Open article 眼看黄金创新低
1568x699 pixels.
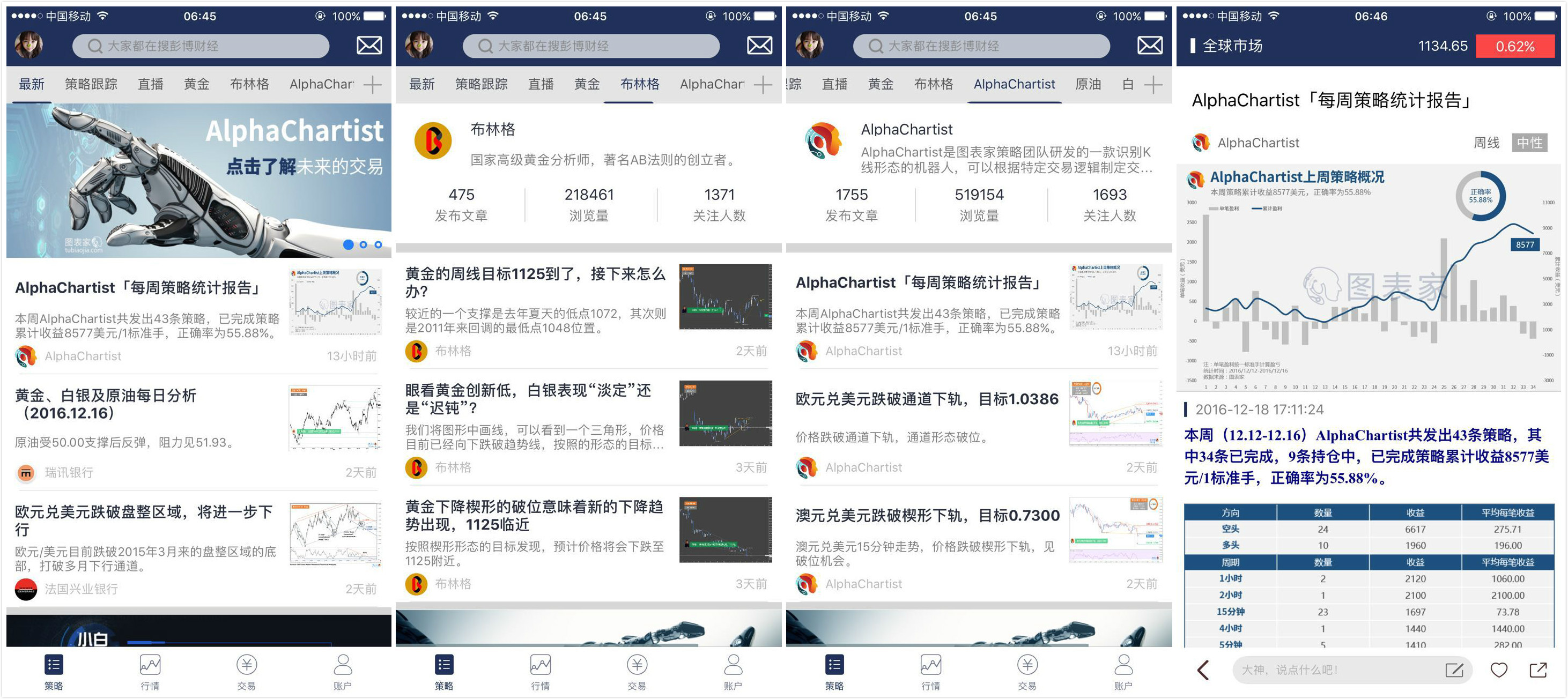click(589, 427)
